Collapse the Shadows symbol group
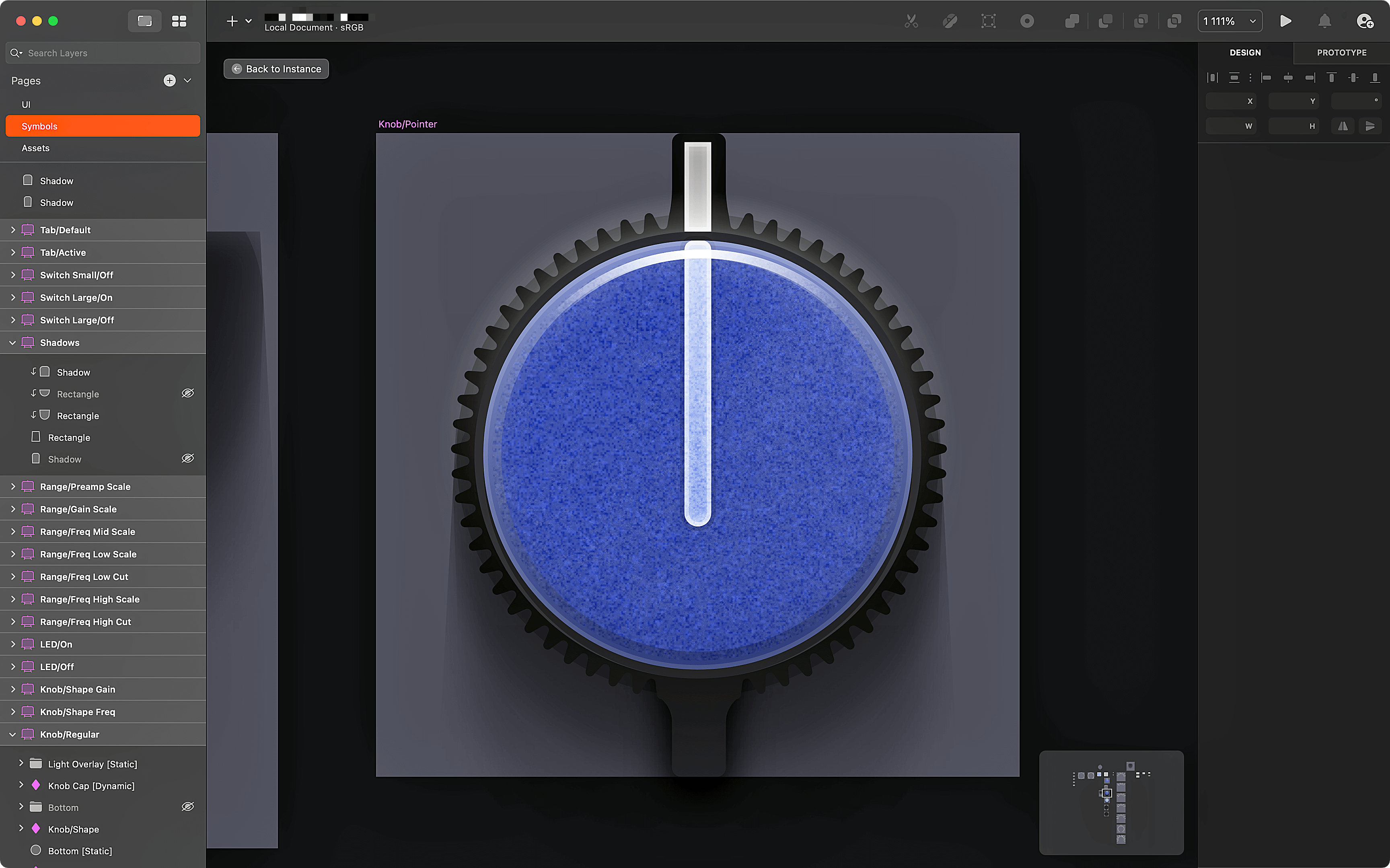1390x868 pixels. [x=12, y=342]
